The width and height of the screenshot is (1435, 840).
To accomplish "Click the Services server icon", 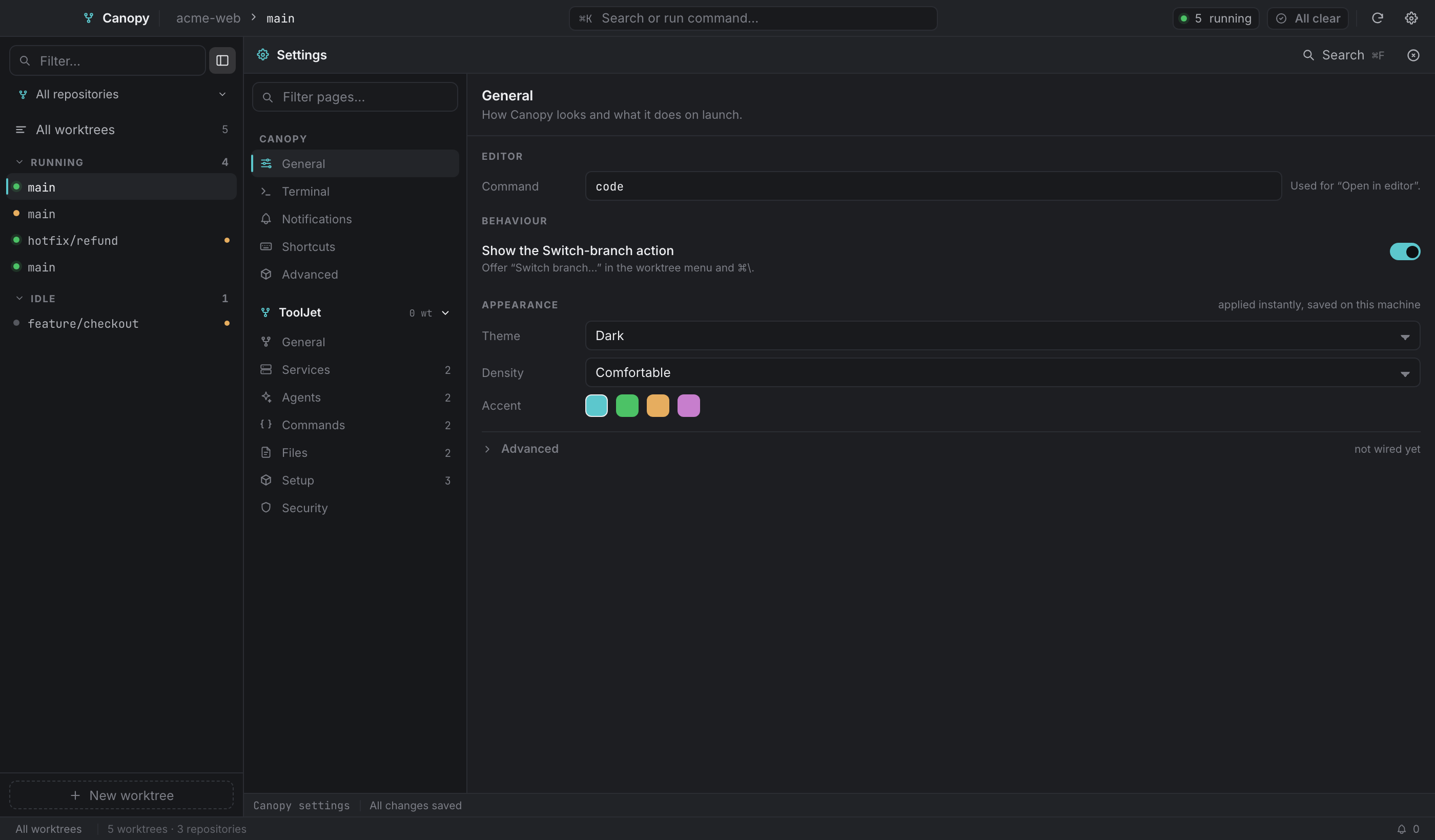I will 266,369.
